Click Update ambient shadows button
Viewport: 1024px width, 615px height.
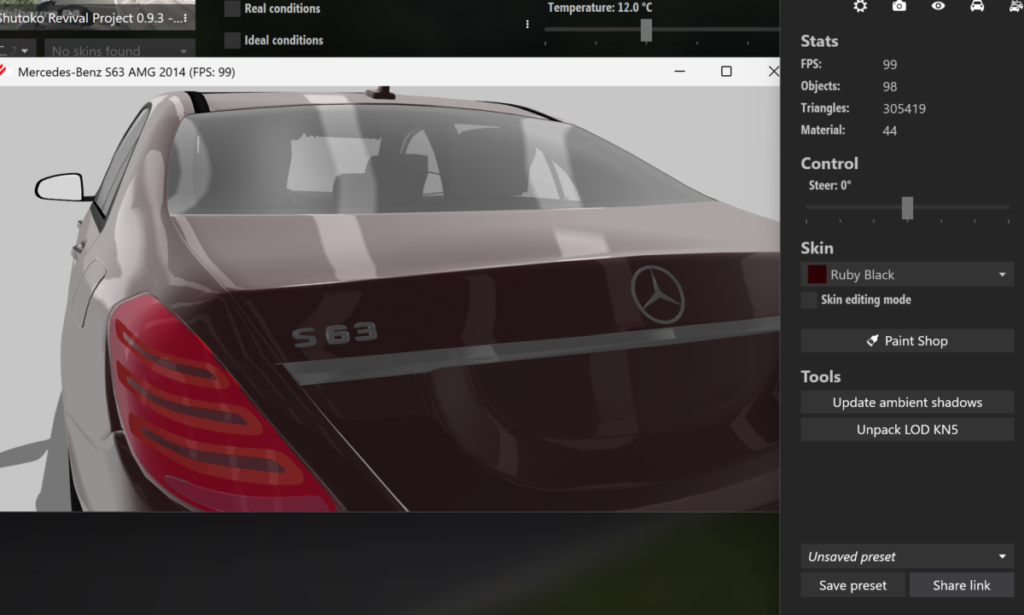[x=907, y=402]
